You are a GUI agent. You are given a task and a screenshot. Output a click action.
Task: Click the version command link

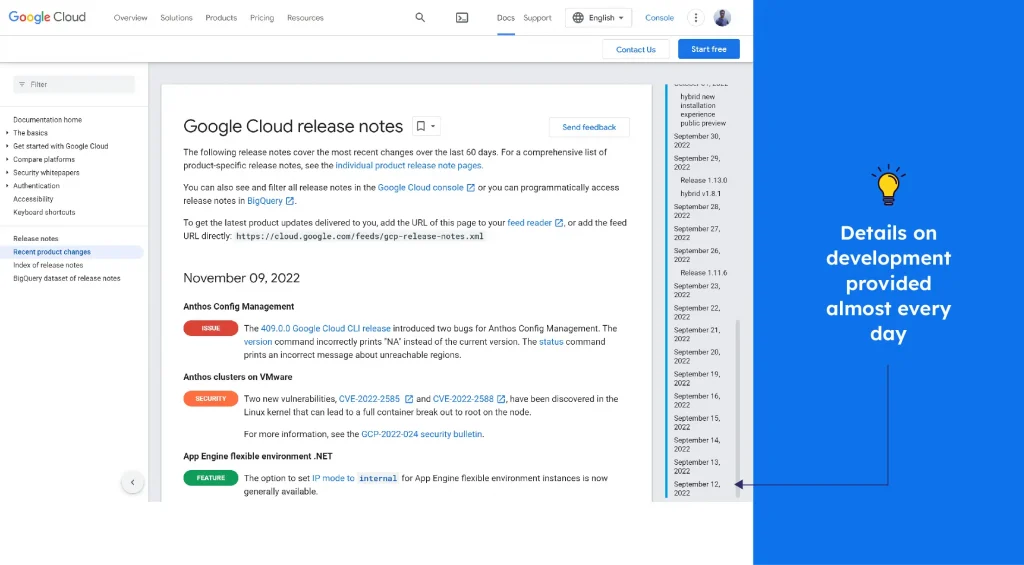[x=258, y=342]
